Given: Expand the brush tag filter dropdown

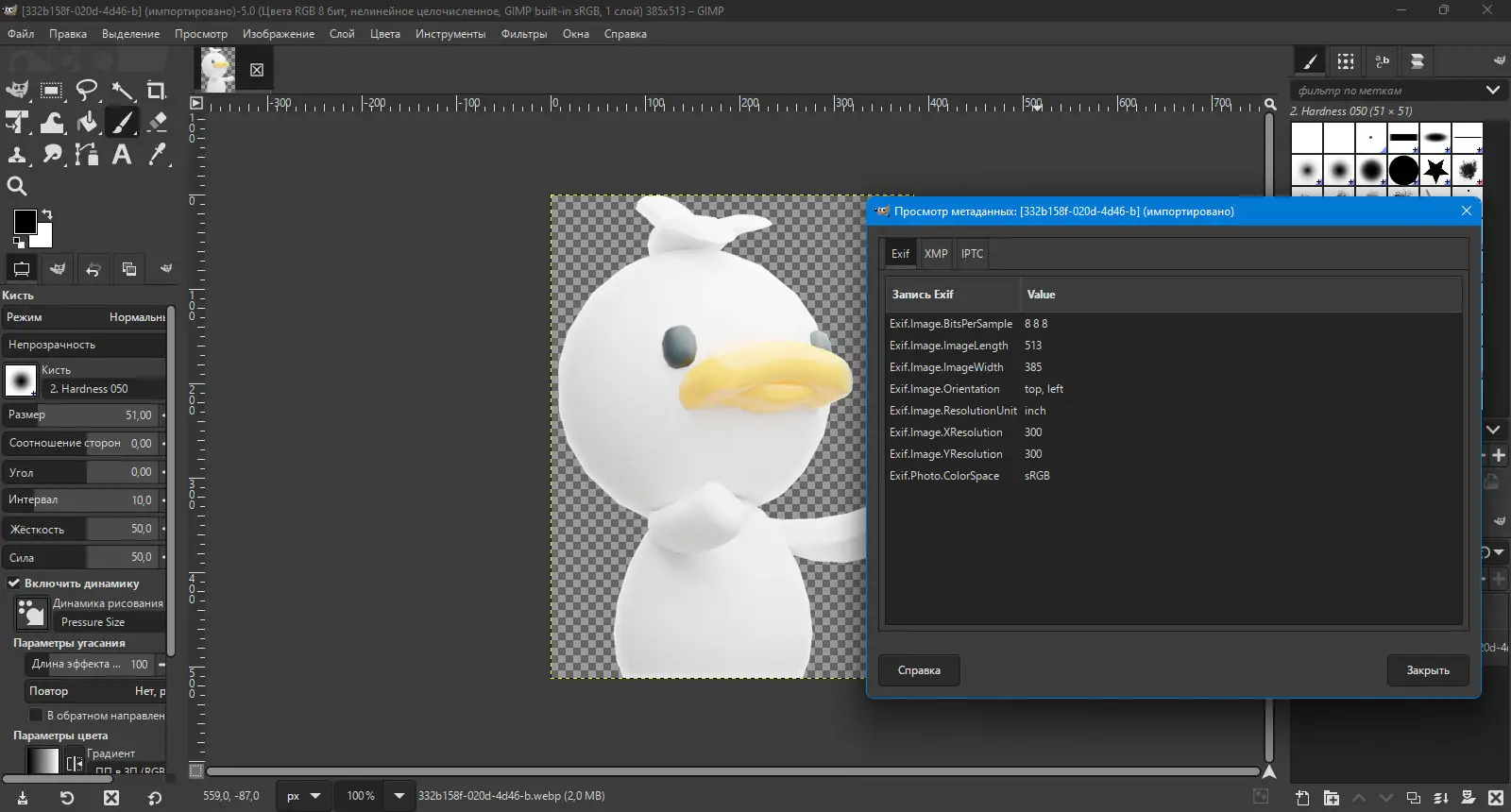Looking at the screenshot, I should point(1492,91).
